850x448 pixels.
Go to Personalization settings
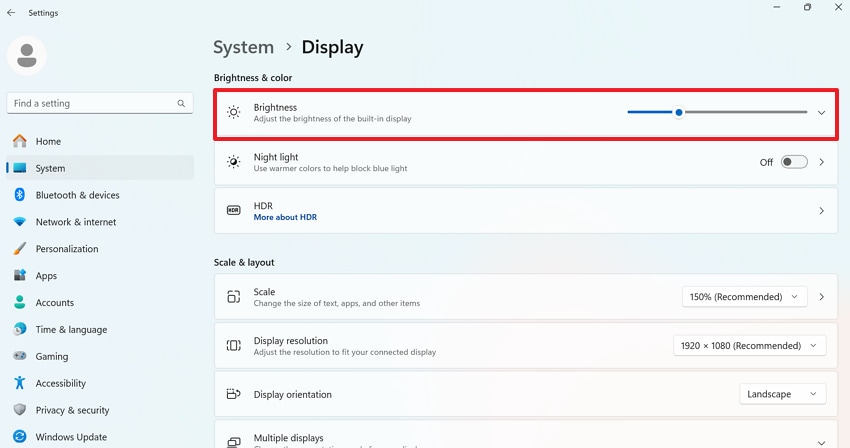100,248
